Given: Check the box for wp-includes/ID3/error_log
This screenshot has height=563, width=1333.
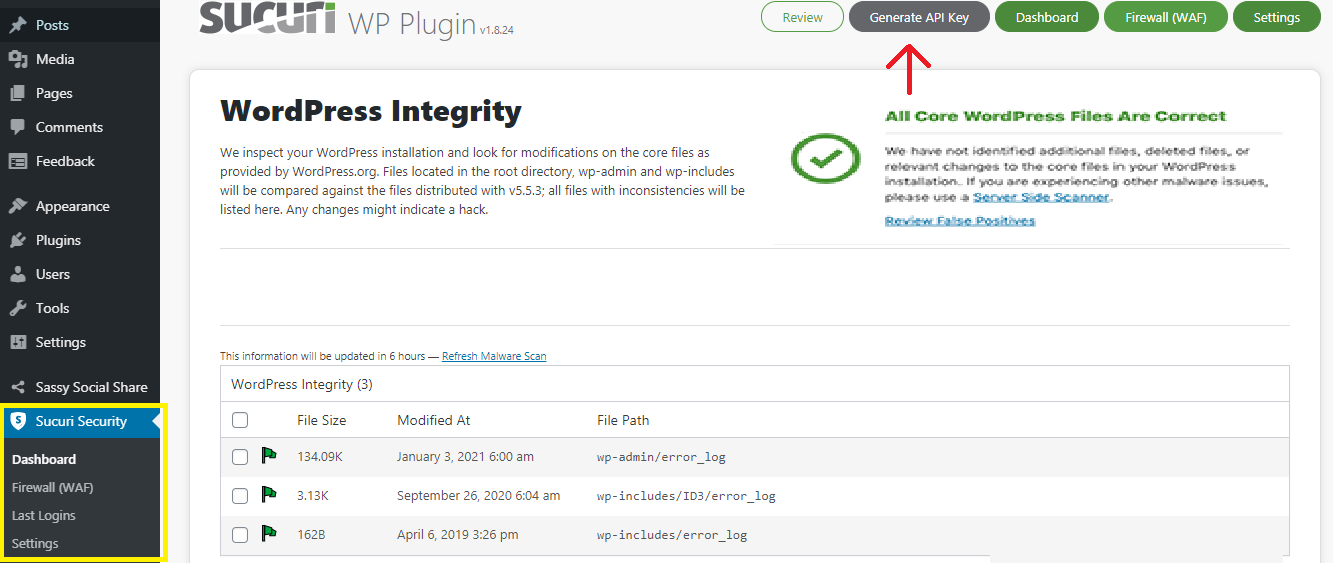Looking at the screenshot, I should (x=240, y=496).
